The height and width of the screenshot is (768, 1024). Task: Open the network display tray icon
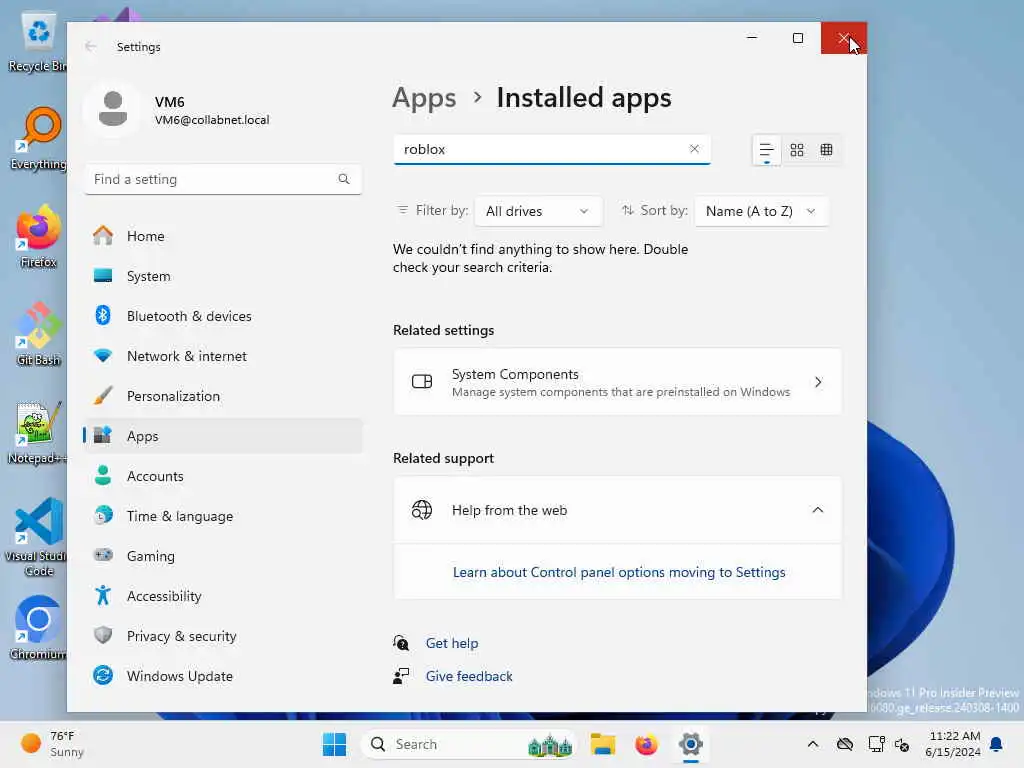tap(876, 744)
